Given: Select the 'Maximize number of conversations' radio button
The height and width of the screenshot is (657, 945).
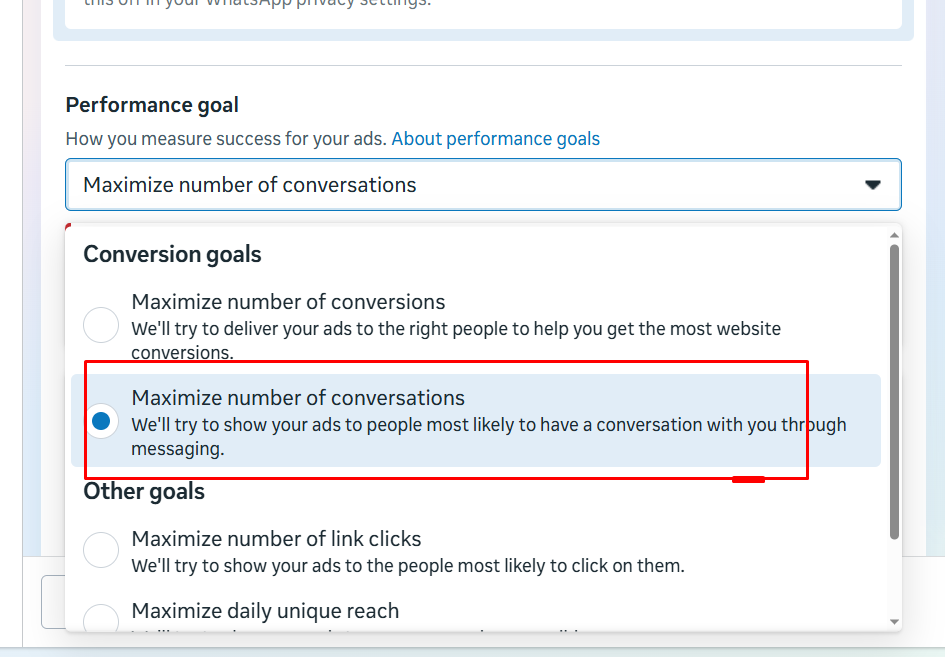Looking at the screenshot, I should coord(101,421).
